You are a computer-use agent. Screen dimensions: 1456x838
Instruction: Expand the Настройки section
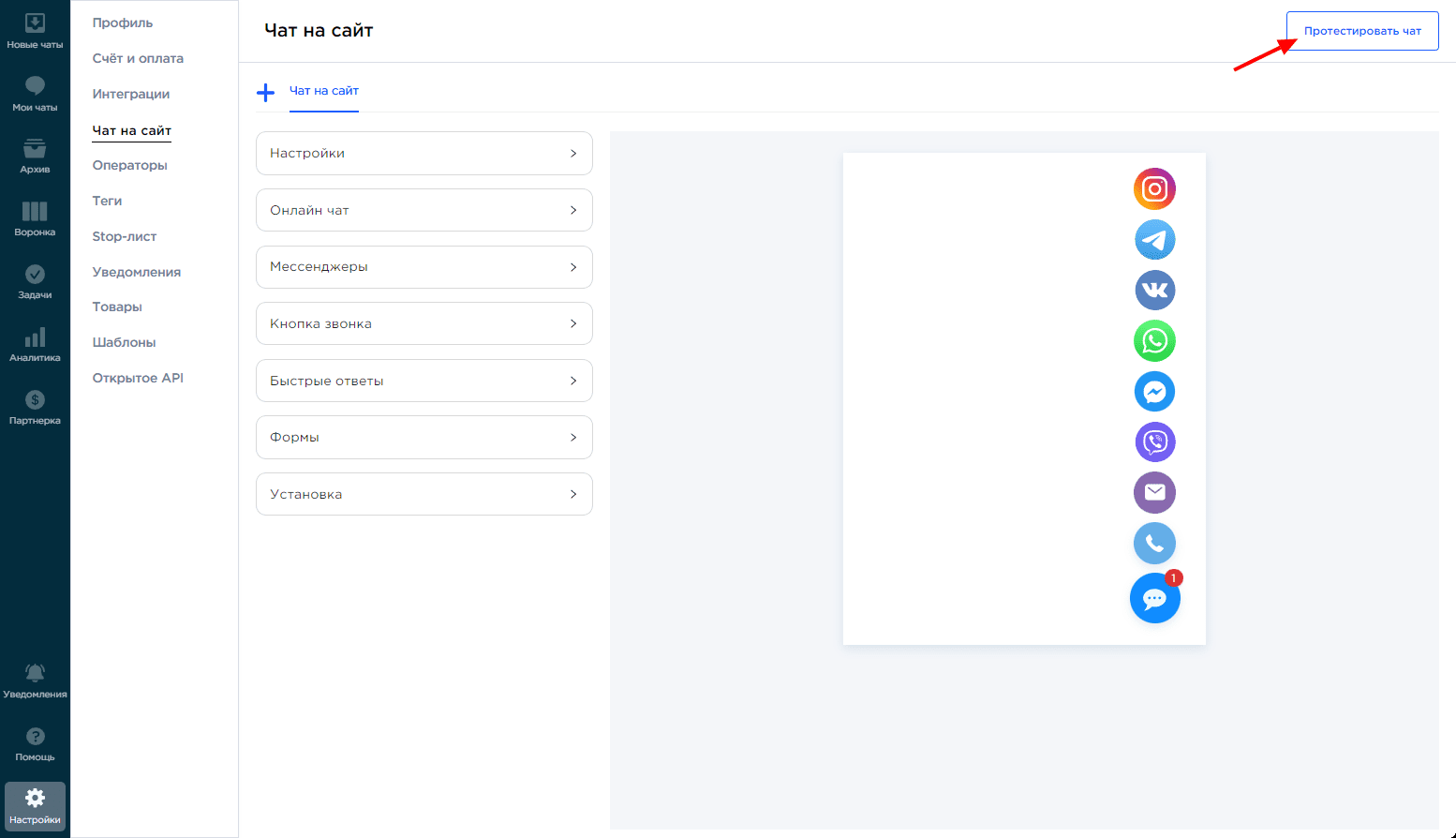(423, 154)
